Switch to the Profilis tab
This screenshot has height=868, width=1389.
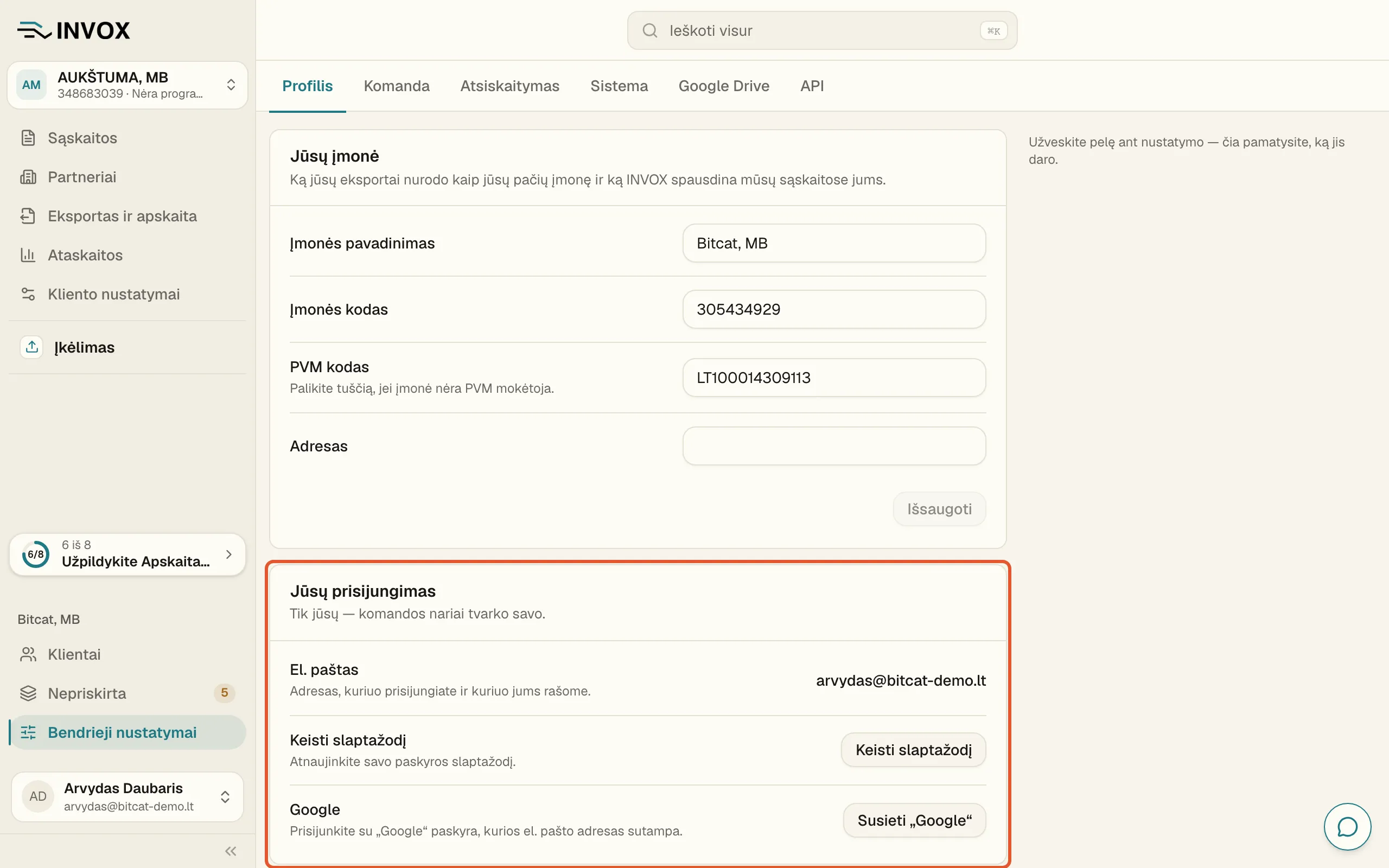[x=308, y=86]
